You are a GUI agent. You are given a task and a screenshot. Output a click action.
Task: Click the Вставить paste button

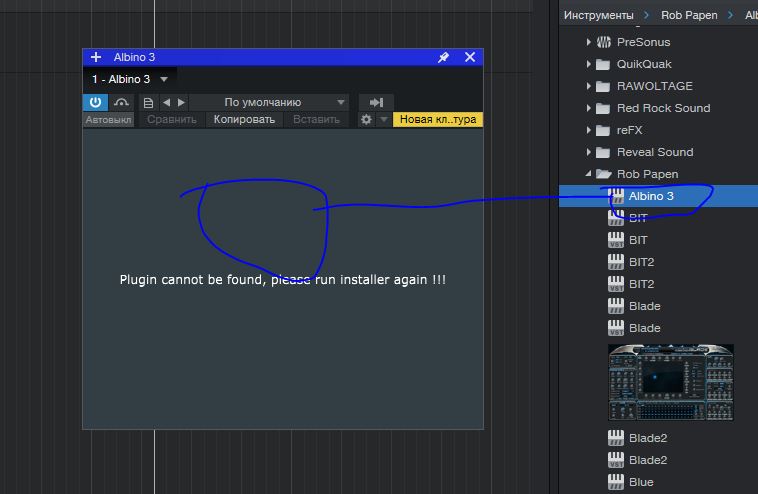pyautogui.click(x=316, y=119)
